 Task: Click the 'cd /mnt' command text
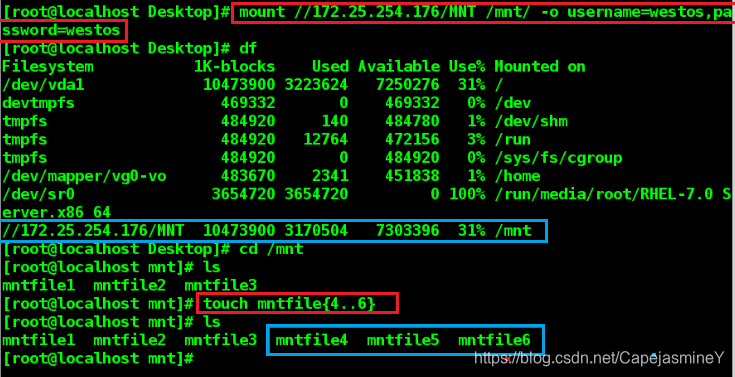pos(271,249)
